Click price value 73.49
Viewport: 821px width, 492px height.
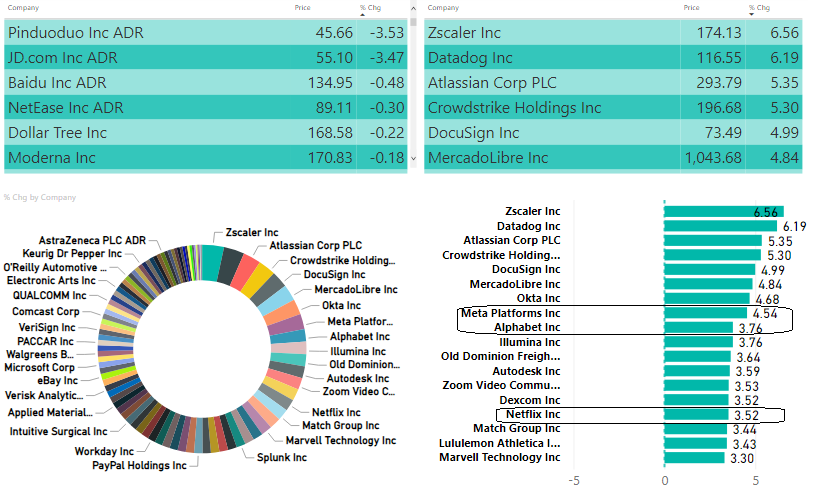click(x=723, y=133)
